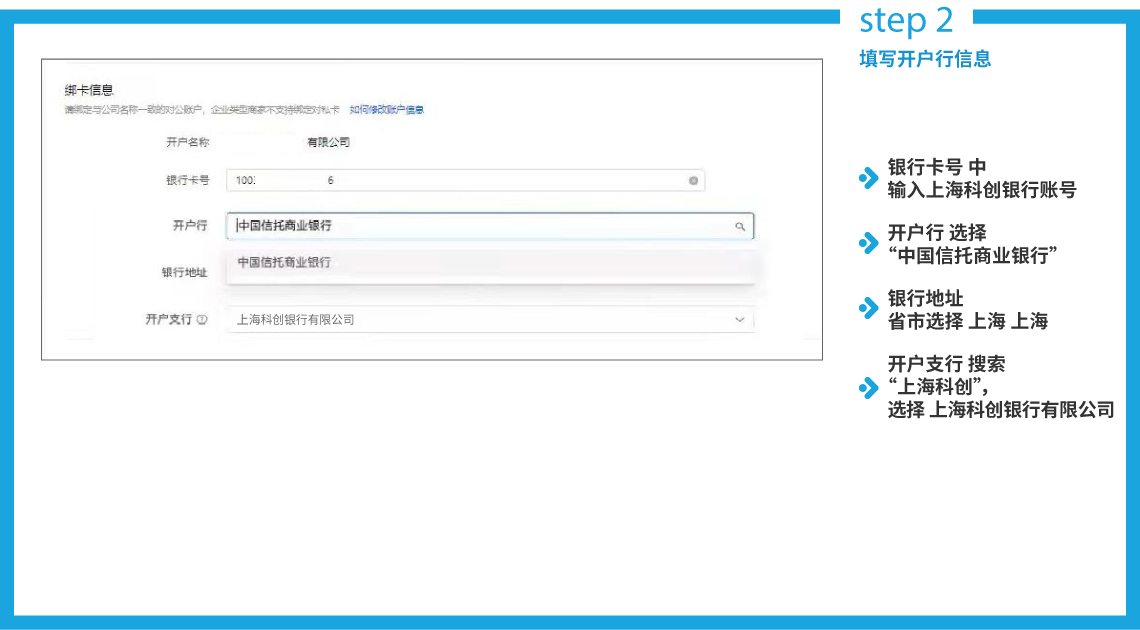Open the 开户支行 dropdown showing 上海科创银行有限公司
The height and width of the screenshot is (630, 1140).
pos(490,320)
